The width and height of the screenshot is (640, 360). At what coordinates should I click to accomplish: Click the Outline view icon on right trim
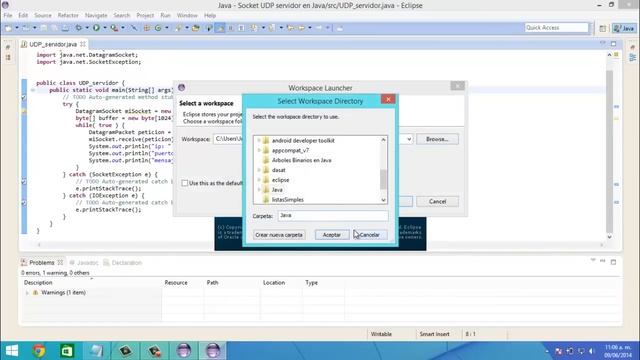pos(633,58)
